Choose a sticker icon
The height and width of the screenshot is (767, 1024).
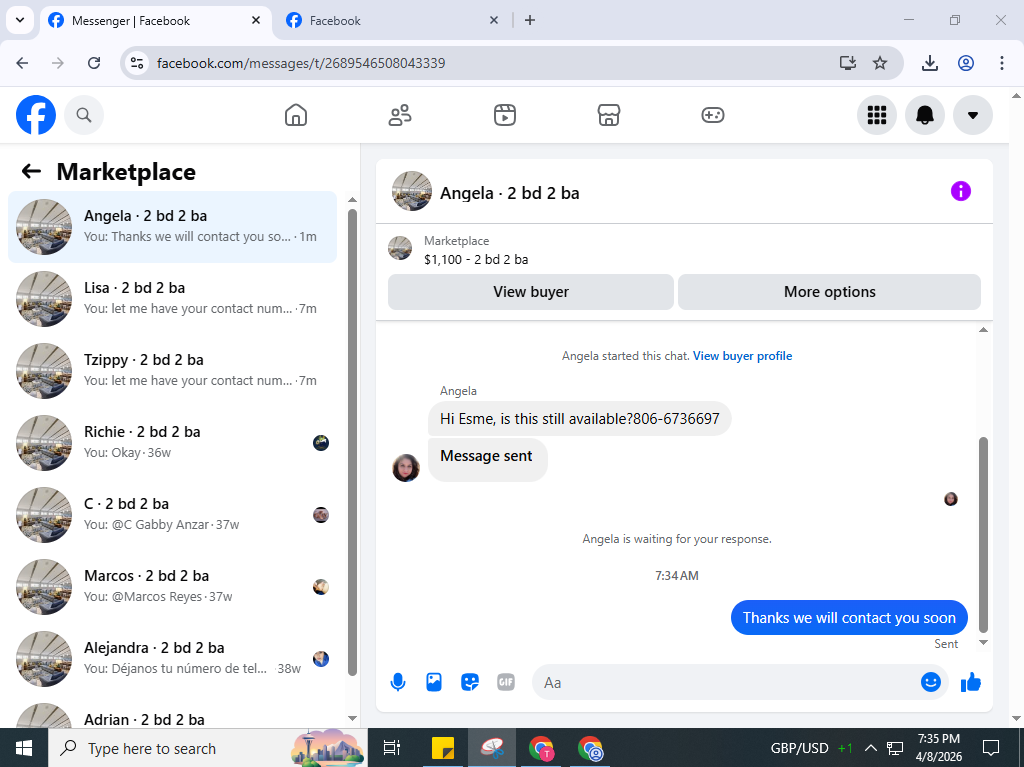point(470,683)
